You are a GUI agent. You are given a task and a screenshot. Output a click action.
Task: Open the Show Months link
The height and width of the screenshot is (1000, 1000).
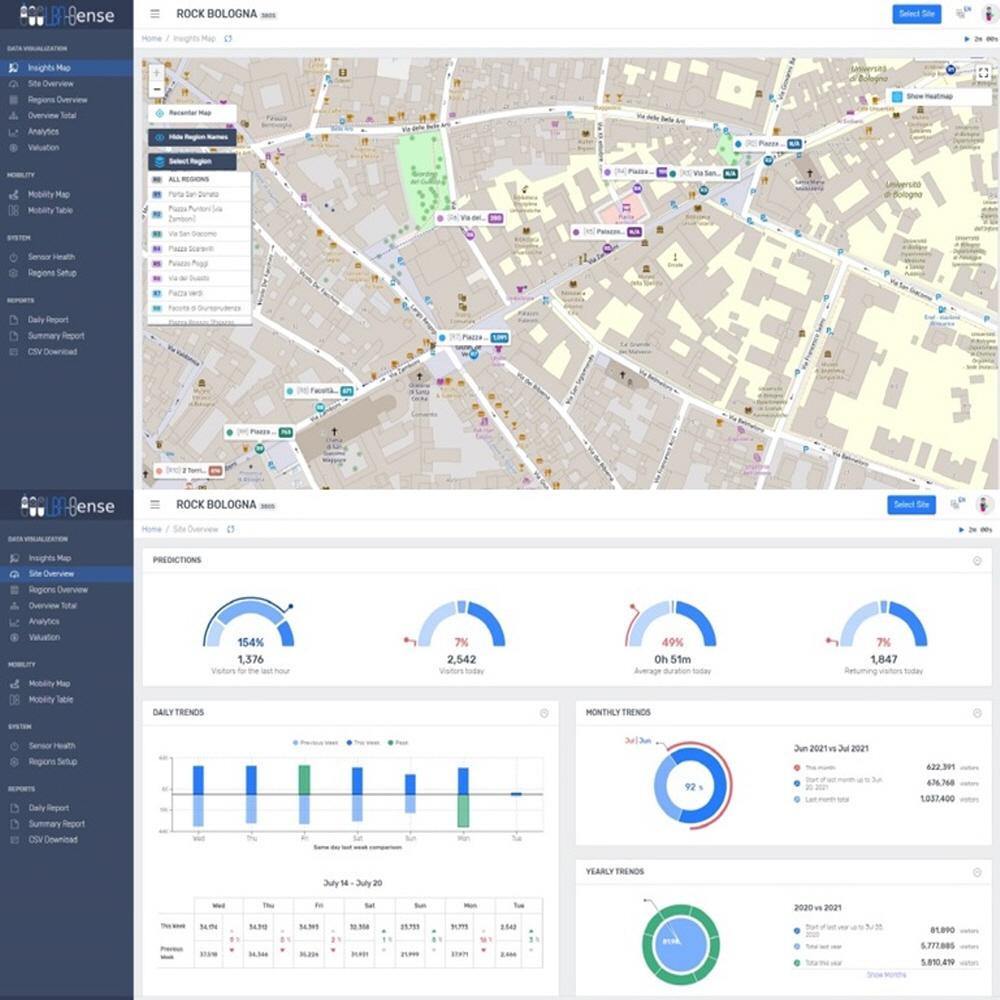click(x=886, y=974)
